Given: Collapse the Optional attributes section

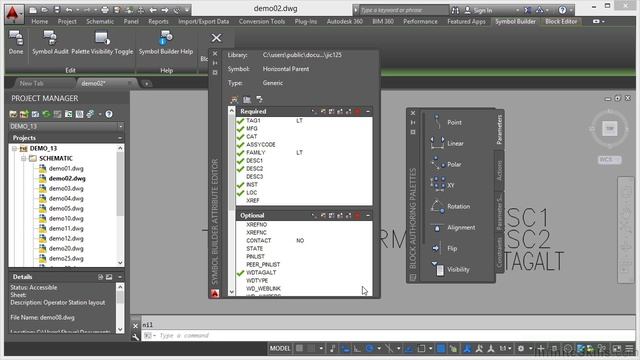Looking at the screenshot, I should coord(368,216).
